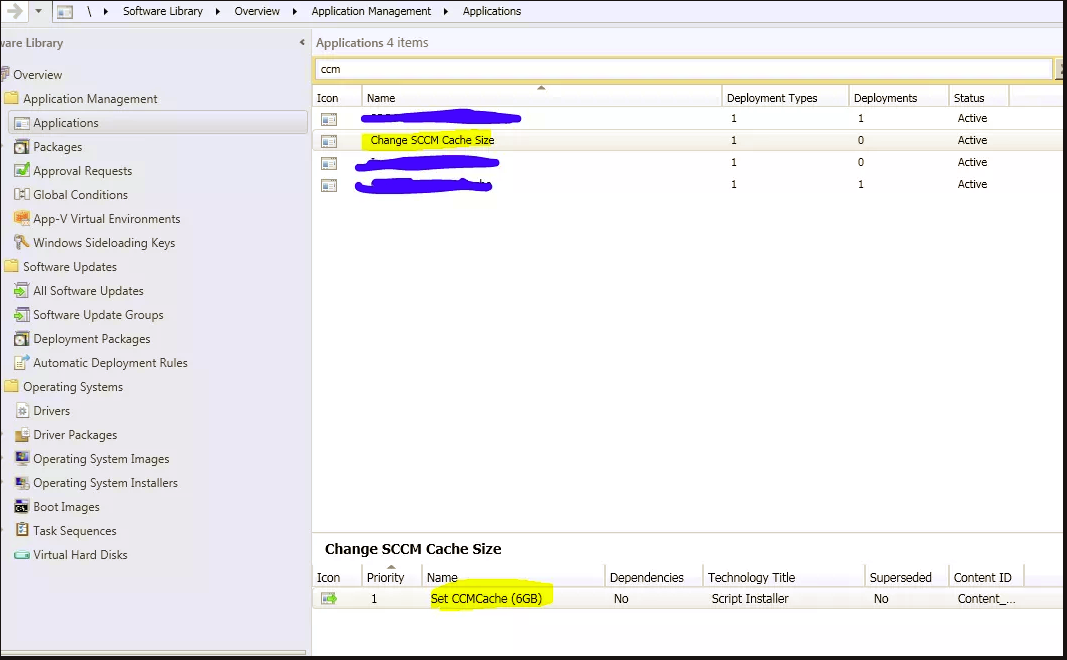Click the Approval Requests icon
The width and height of the screenshot is (1067, 660).
(22, 170)
